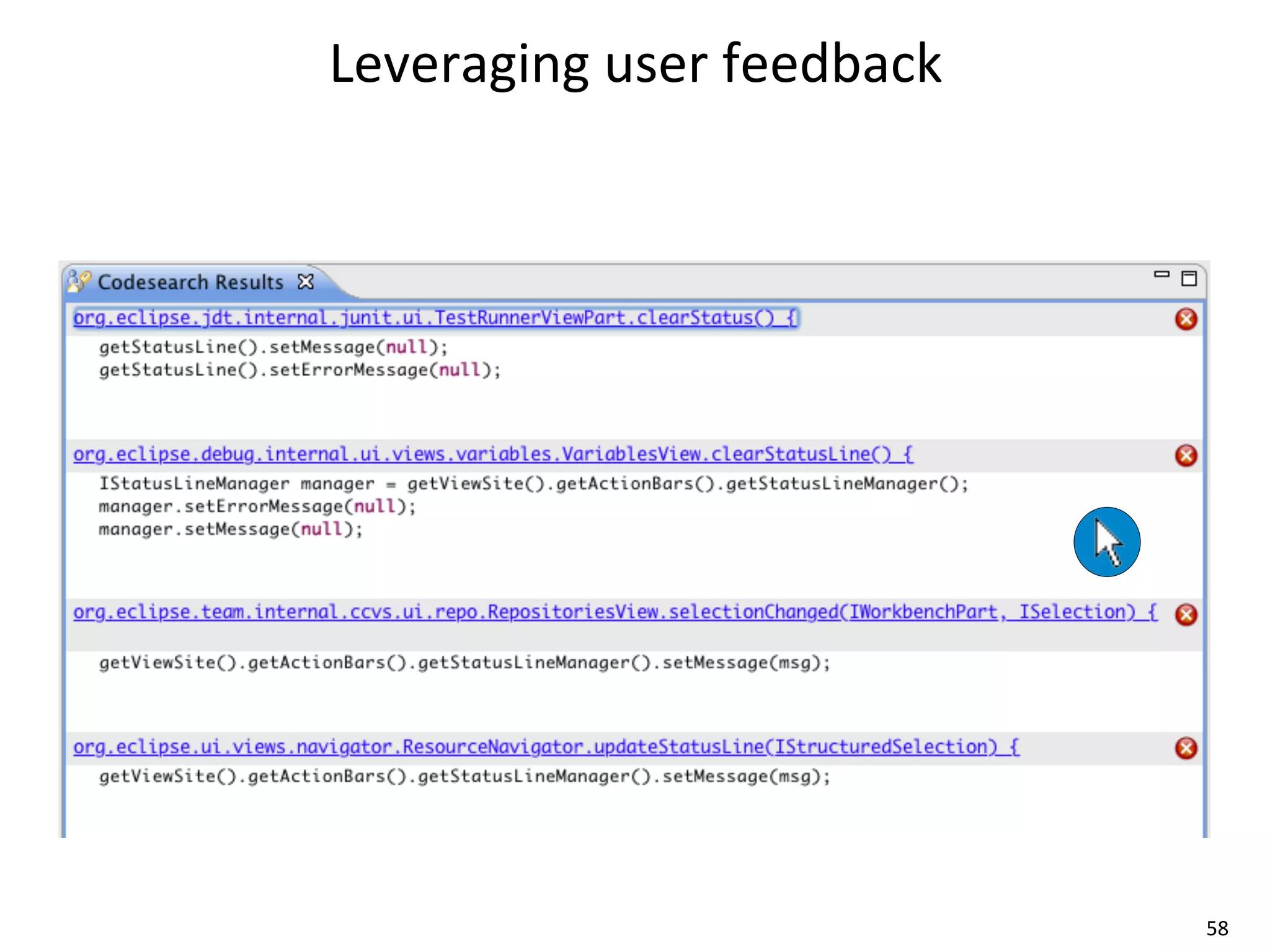This screenshot has width=1270, height=952.
Task: Minimize the Codesearch Results view
Action: (1161, 275)
